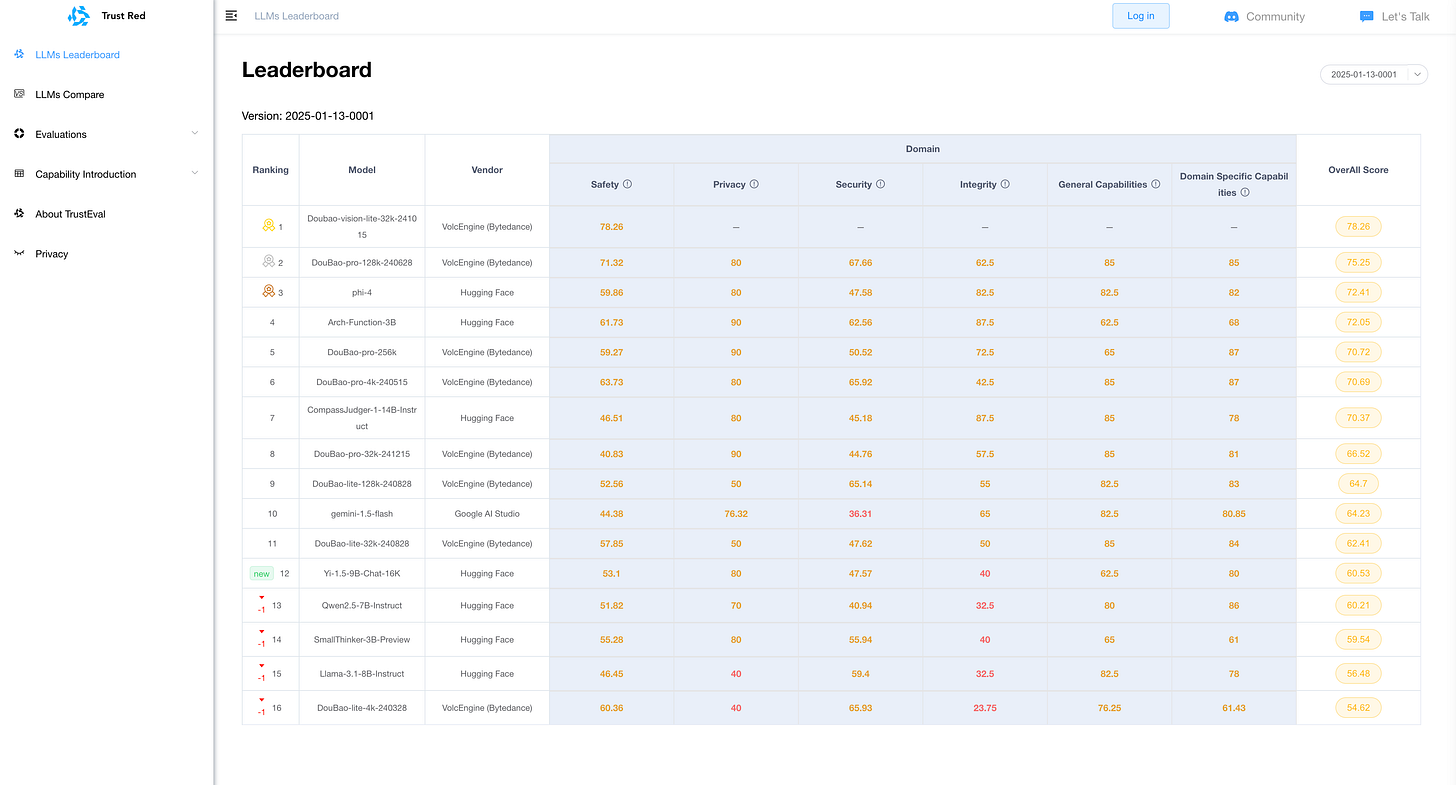This screenshot has height=785, width=1456.
Task: Click the Trust Red logo icon
Action: pyautogui.click(x=78, y=16)
